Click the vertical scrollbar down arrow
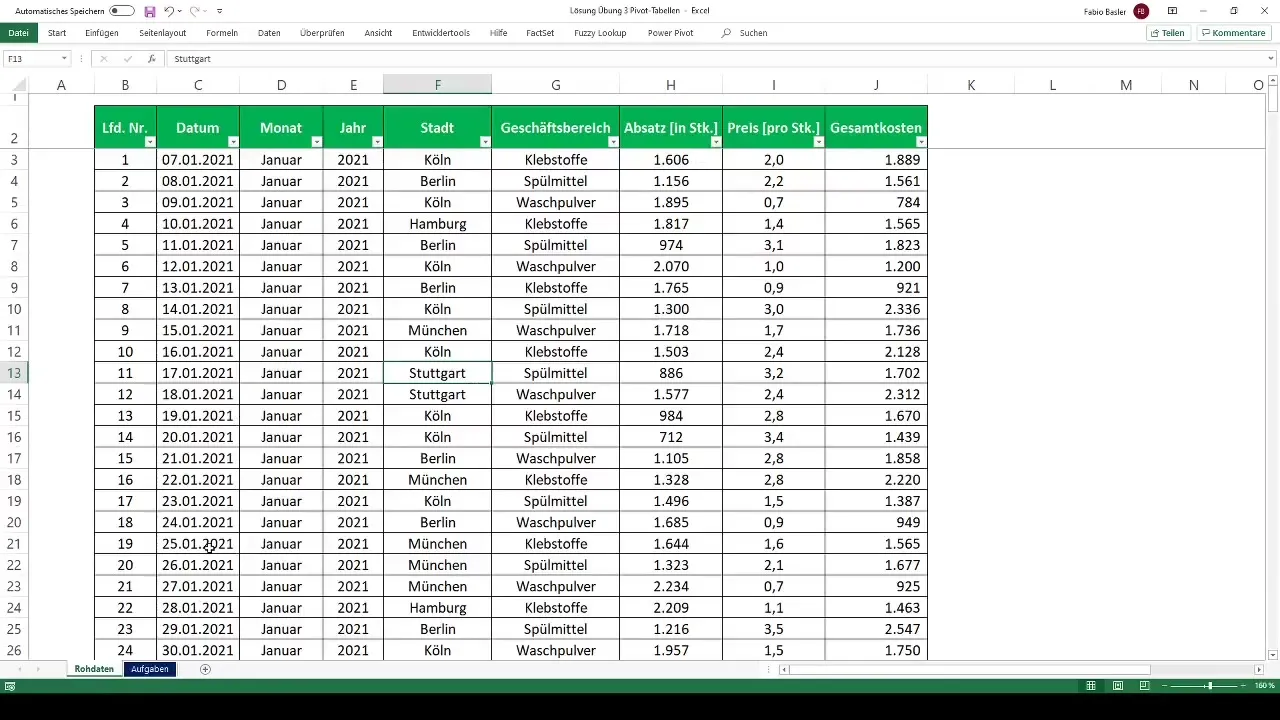Image resolution: width=1280 pixels, height=720 pixels. pyautogui.click(x=1273, y=654)
